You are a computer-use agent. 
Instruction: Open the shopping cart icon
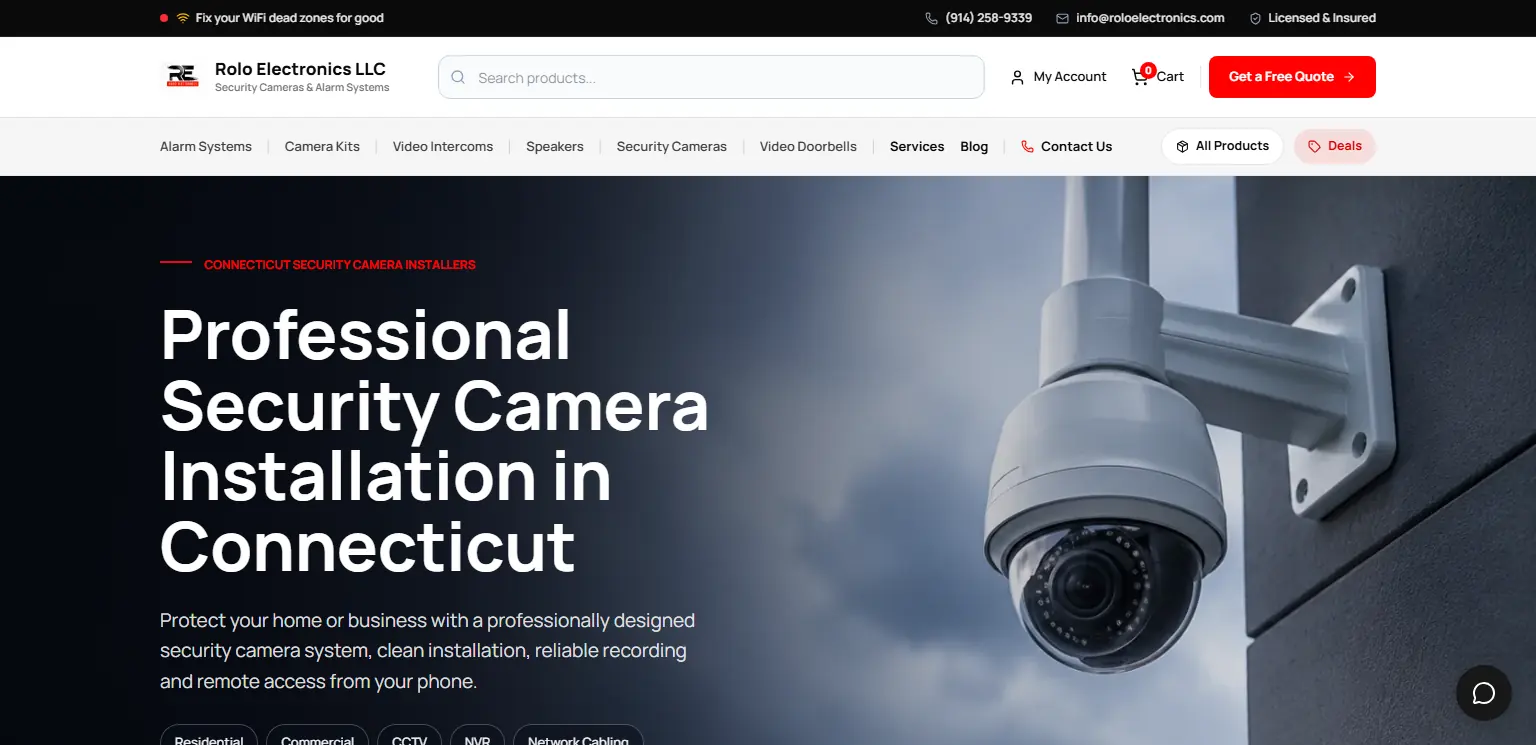pyautogui.click(x=1140, y=77)
